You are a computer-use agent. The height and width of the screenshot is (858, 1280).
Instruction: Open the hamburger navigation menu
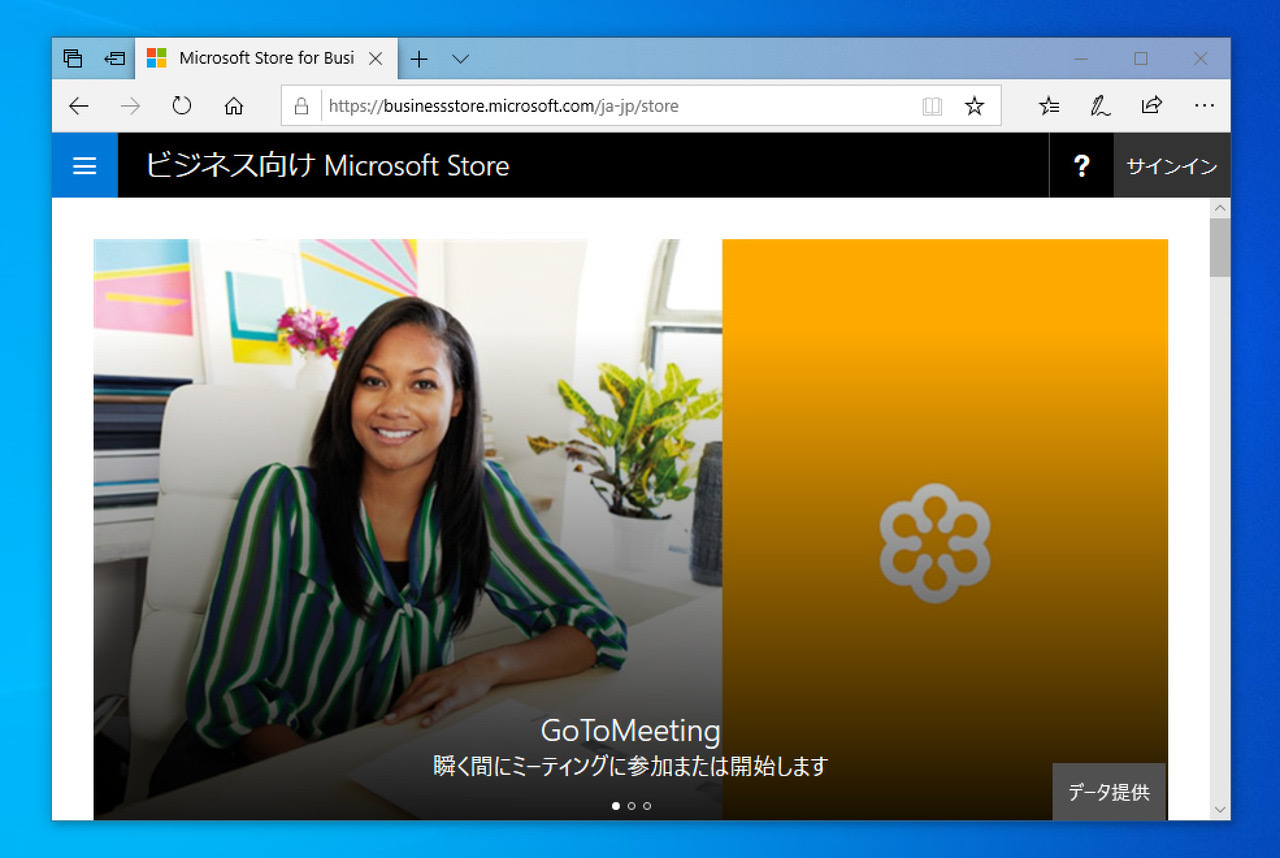coord(85,165)
